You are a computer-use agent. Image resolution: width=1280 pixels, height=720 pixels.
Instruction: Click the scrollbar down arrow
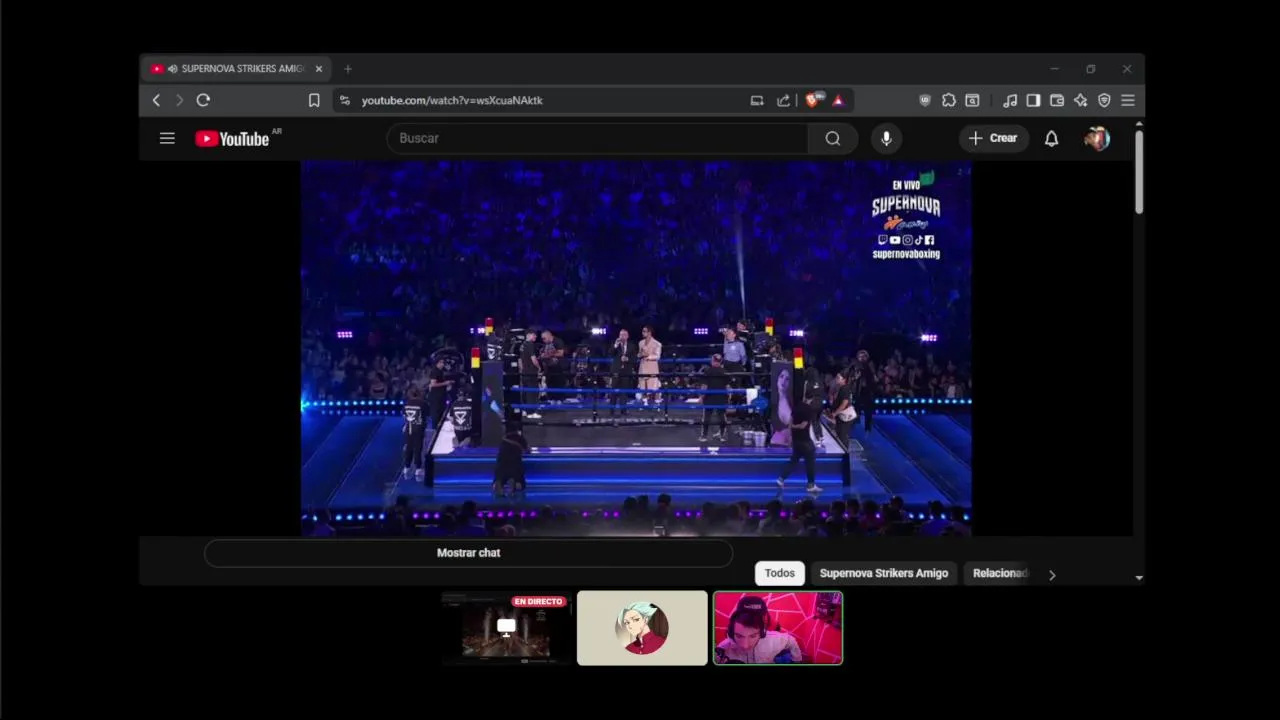[x=1139, y=577]
